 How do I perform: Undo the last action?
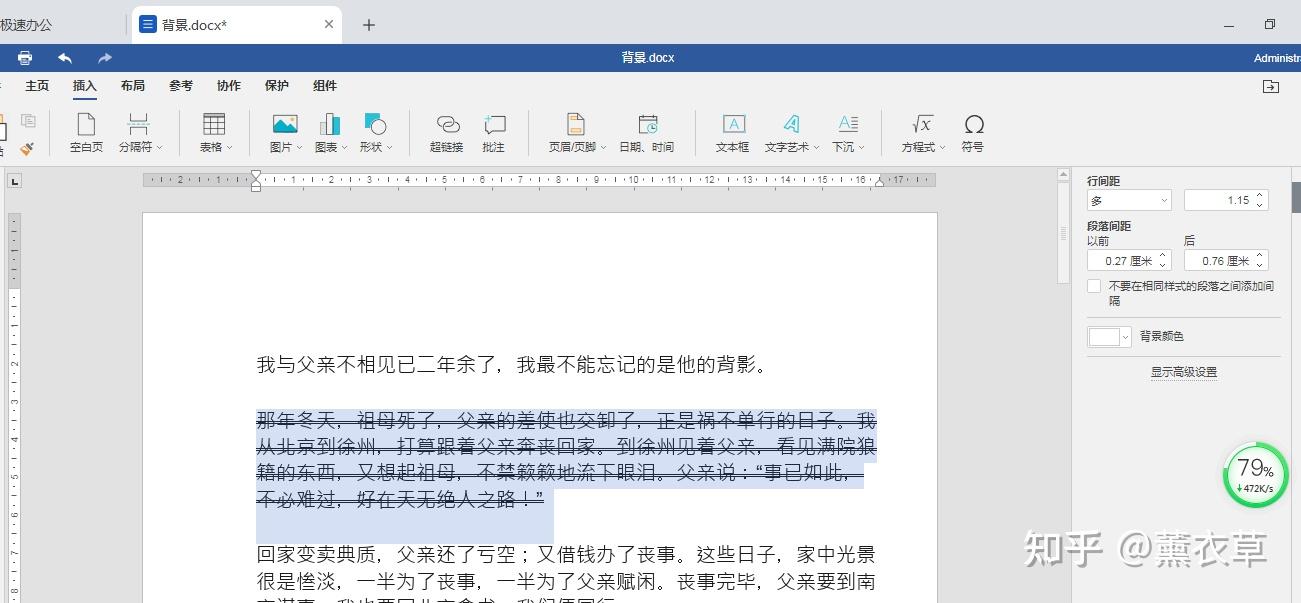coord(65,58)
